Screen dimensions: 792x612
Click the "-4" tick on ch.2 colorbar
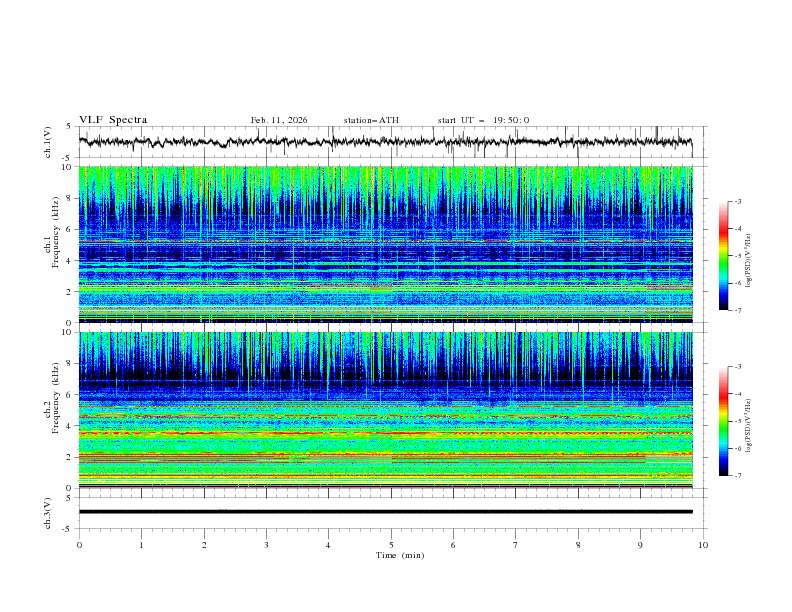point(737,394)
